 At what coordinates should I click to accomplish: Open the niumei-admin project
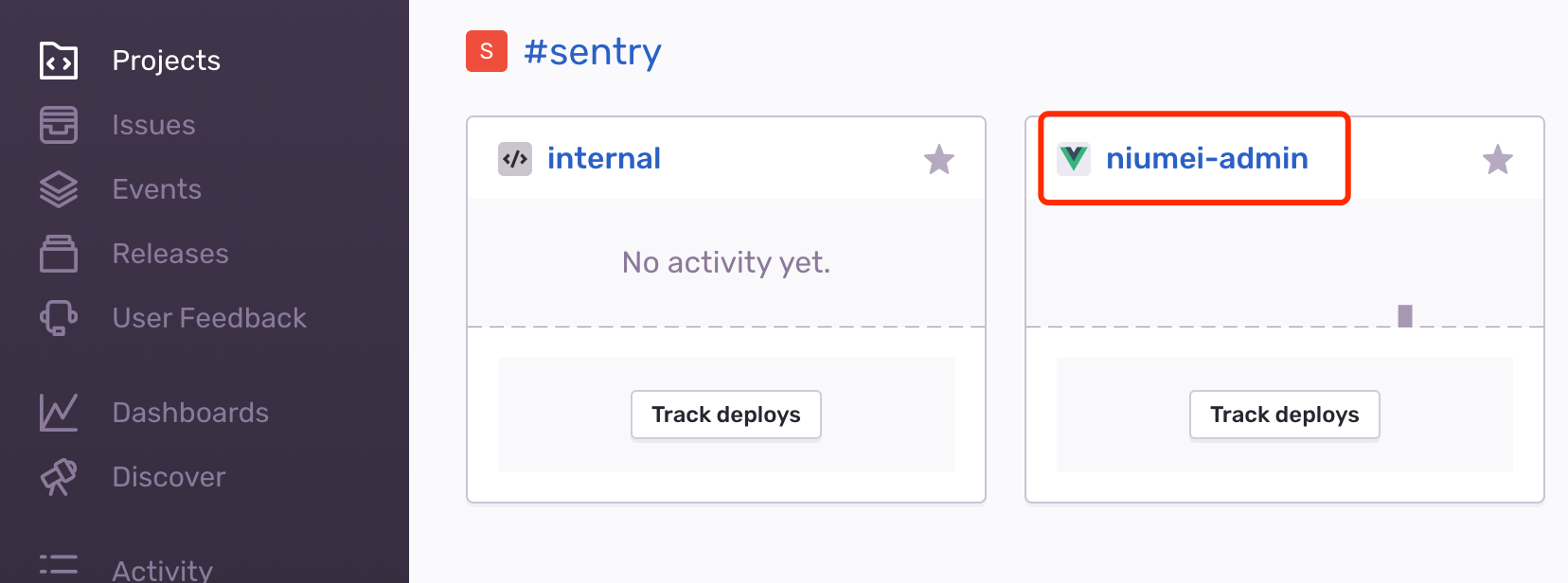pyautogui.click(x=1207, y=158)
